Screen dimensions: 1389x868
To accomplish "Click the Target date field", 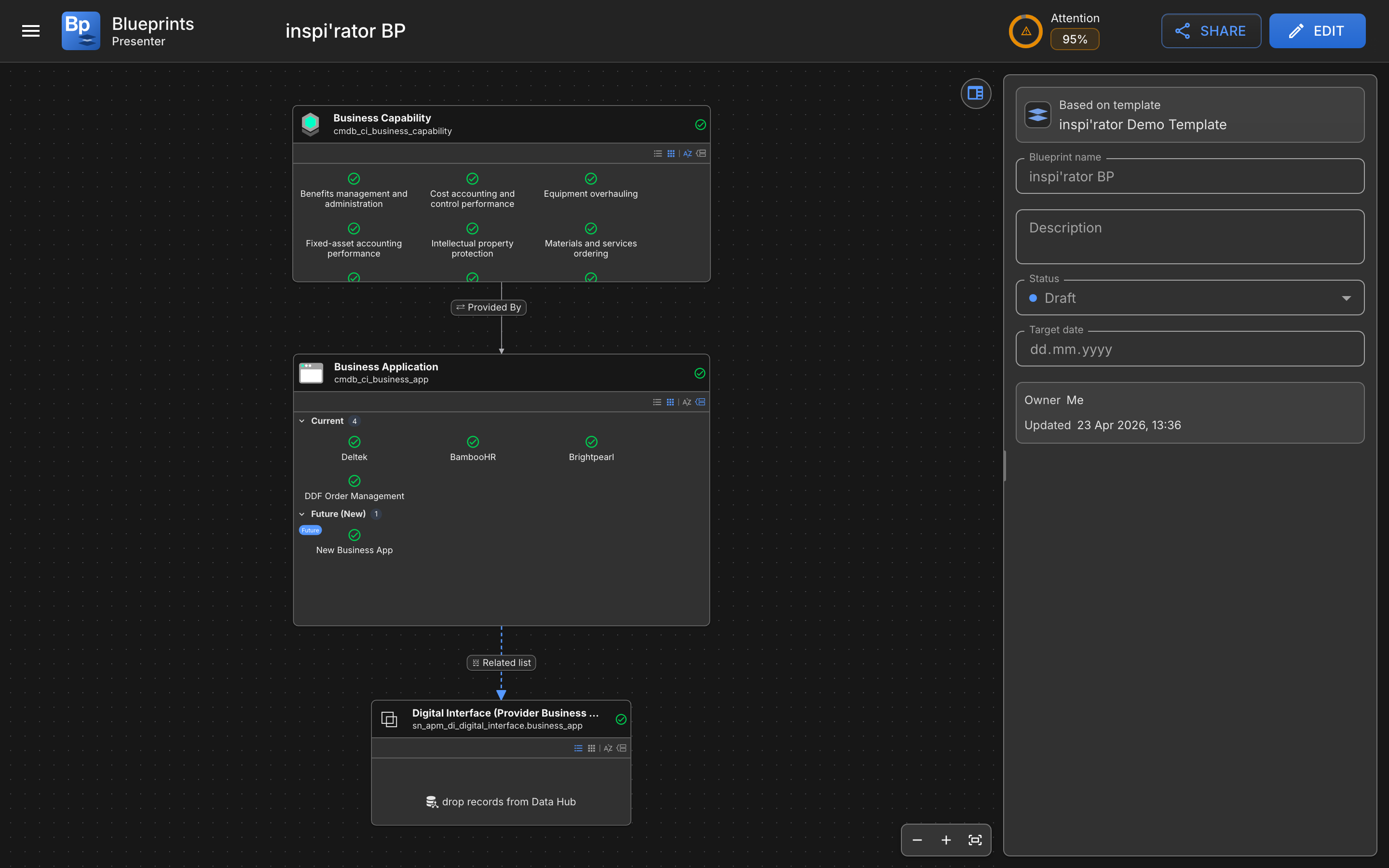I will point(1190,349).
